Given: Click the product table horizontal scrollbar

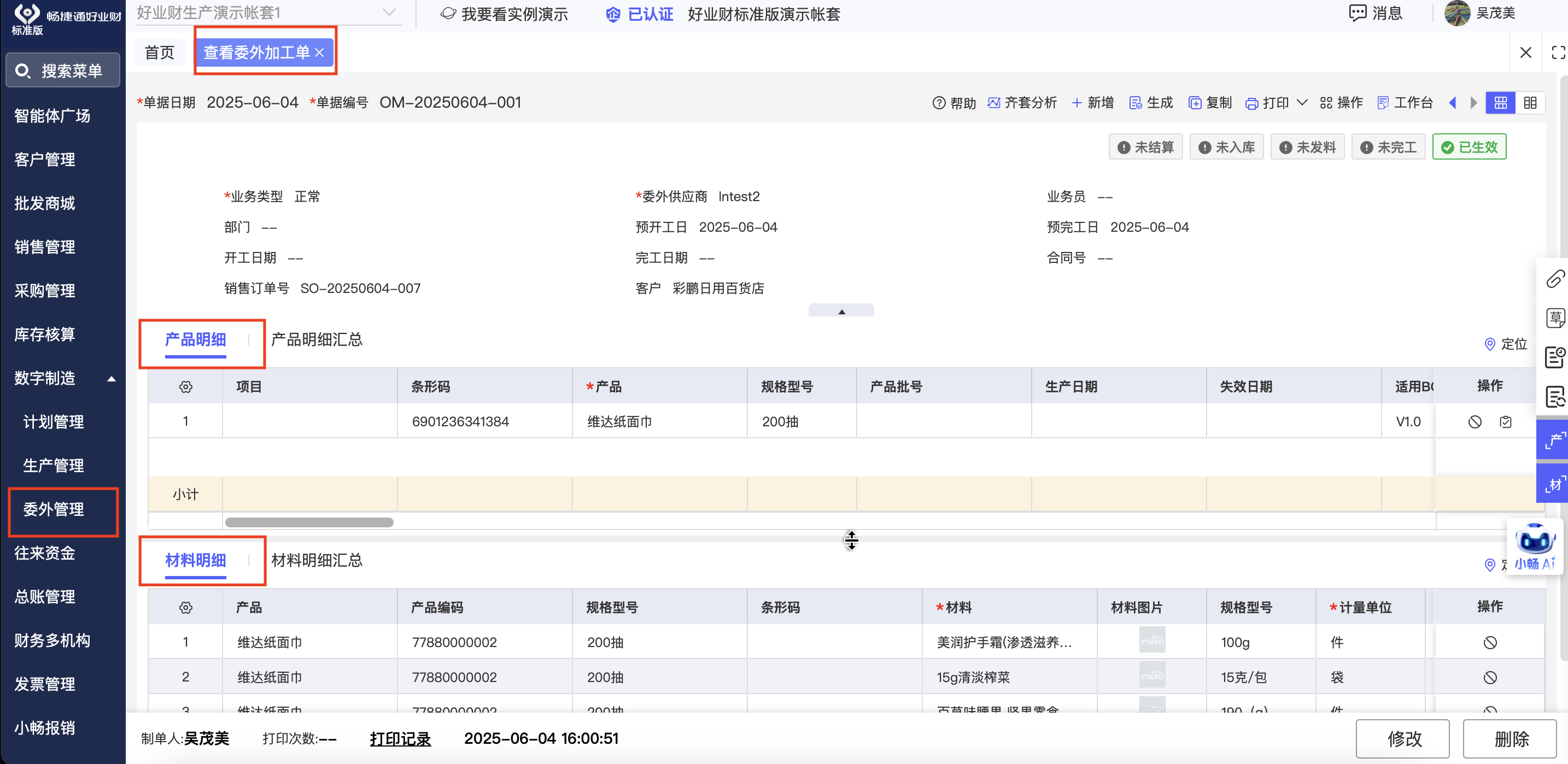Looking at the screenshot, I should [x=309, y=522].
